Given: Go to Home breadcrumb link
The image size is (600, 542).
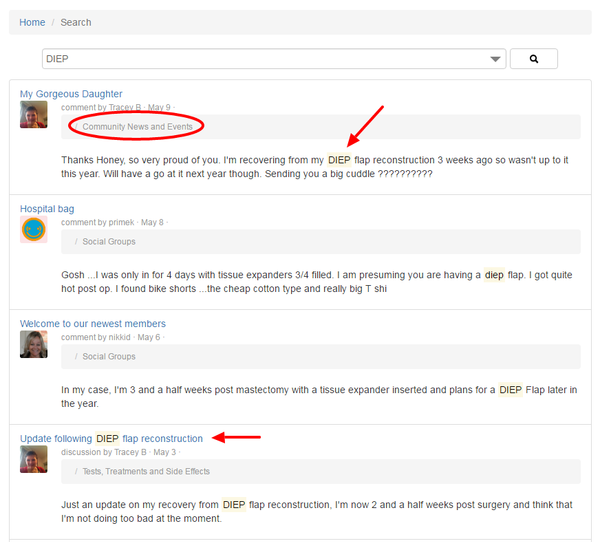Looking at the screenshot, I should pos(32,22).
